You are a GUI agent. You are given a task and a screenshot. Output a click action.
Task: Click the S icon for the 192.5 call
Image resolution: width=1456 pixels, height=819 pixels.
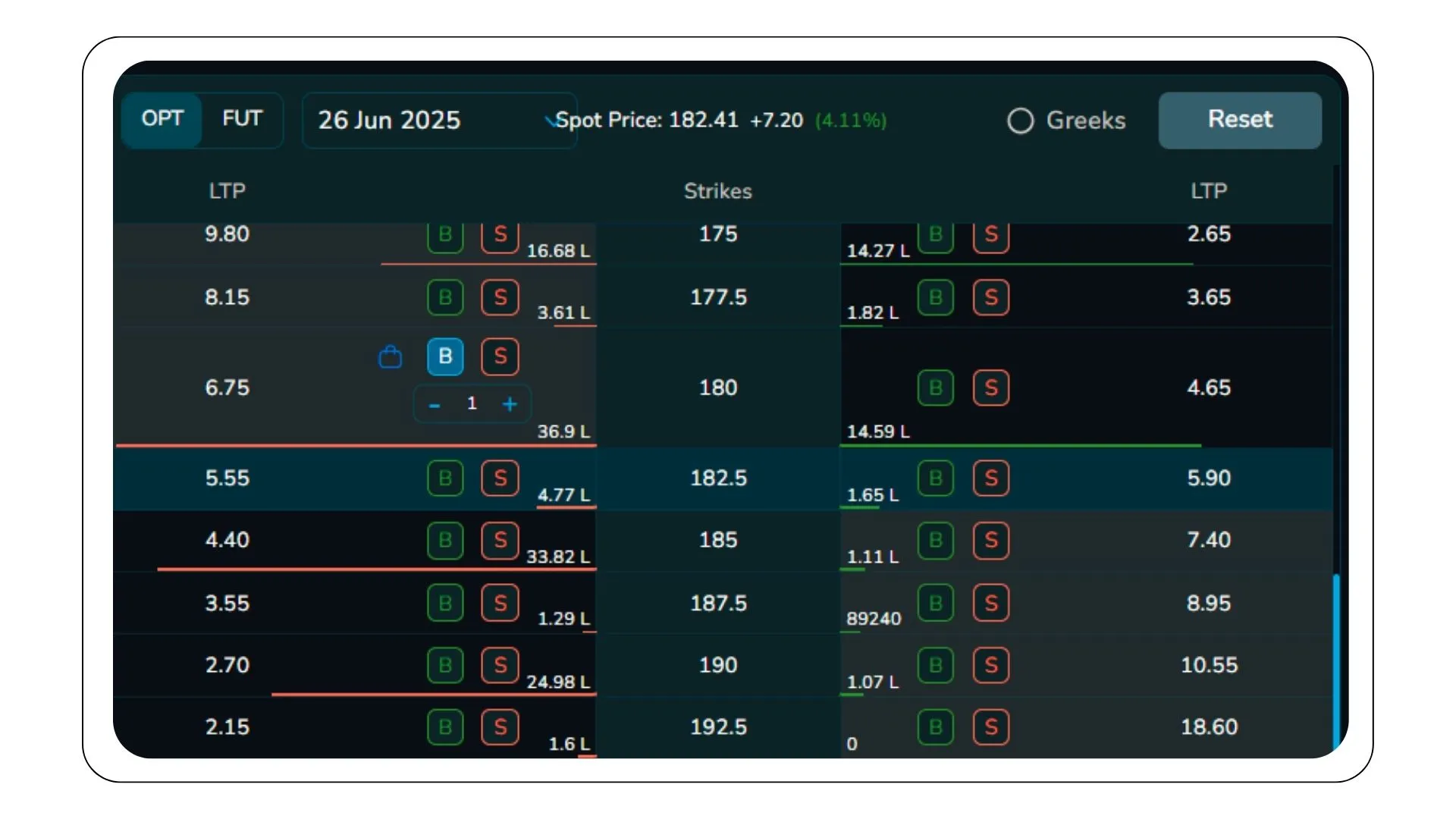(499, 727)
